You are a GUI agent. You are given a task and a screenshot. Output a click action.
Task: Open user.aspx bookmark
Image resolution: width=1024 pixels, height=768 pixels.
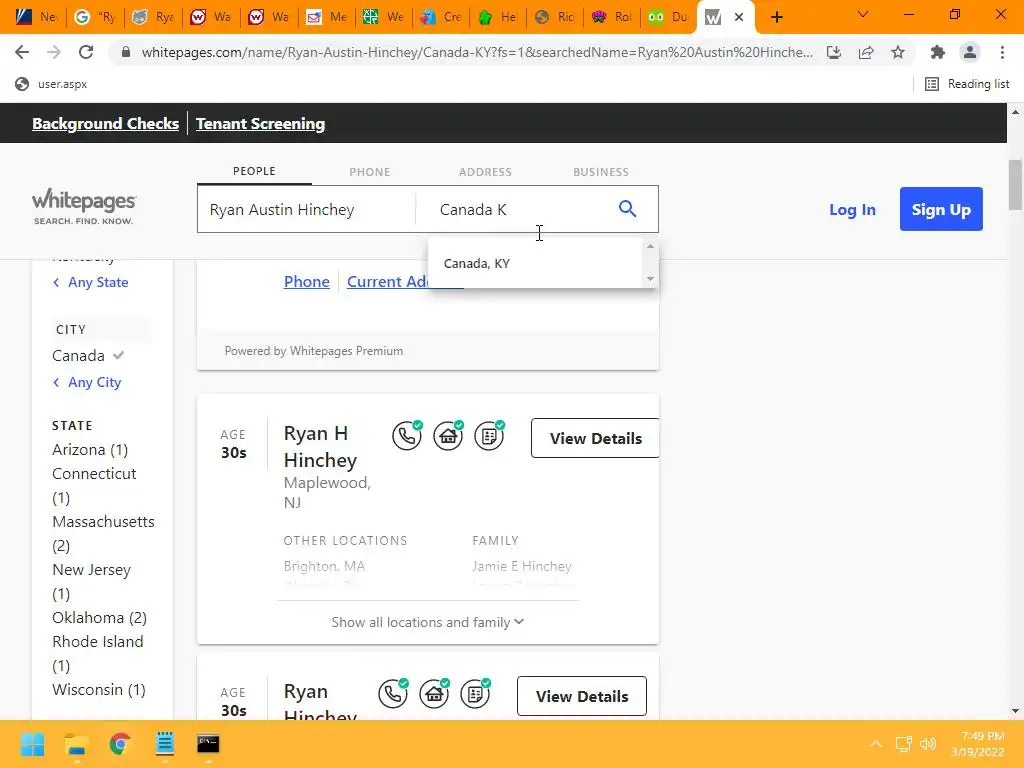(x=51, y=84)
